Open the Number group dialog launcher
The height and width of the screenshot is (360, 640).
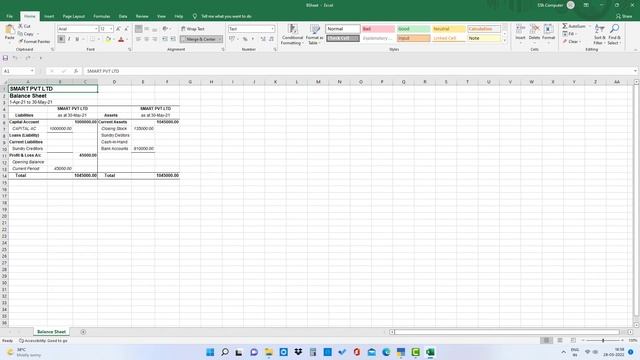275,49
